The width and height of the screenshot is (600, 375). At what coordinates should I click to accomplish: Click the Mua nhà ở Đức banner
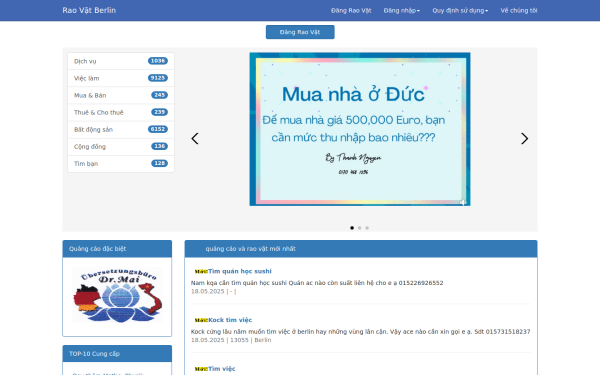[x=360, y=129]
